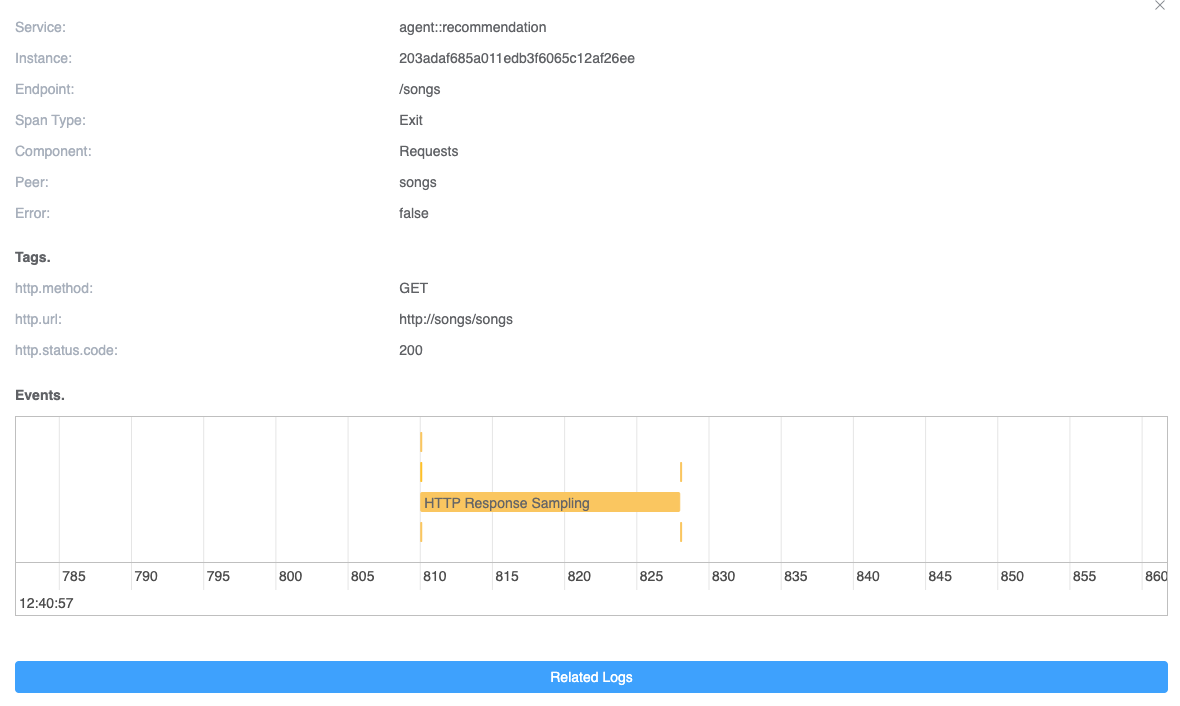This screenshot has width=1180, height=706.
Task: Click the agent::recommendation service value
Action: tap(472, 27)
